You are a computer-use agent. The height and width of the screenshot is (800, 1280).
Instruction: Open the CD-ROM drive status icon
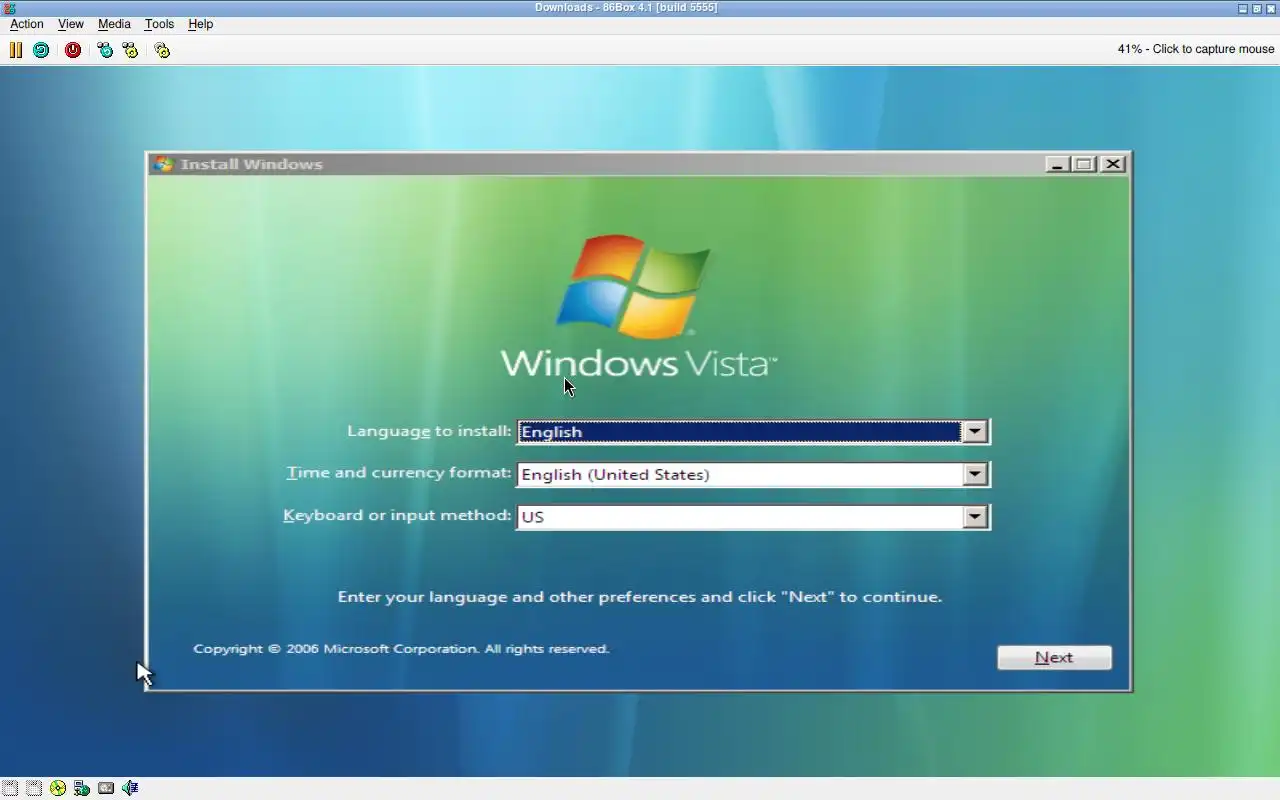58,788
